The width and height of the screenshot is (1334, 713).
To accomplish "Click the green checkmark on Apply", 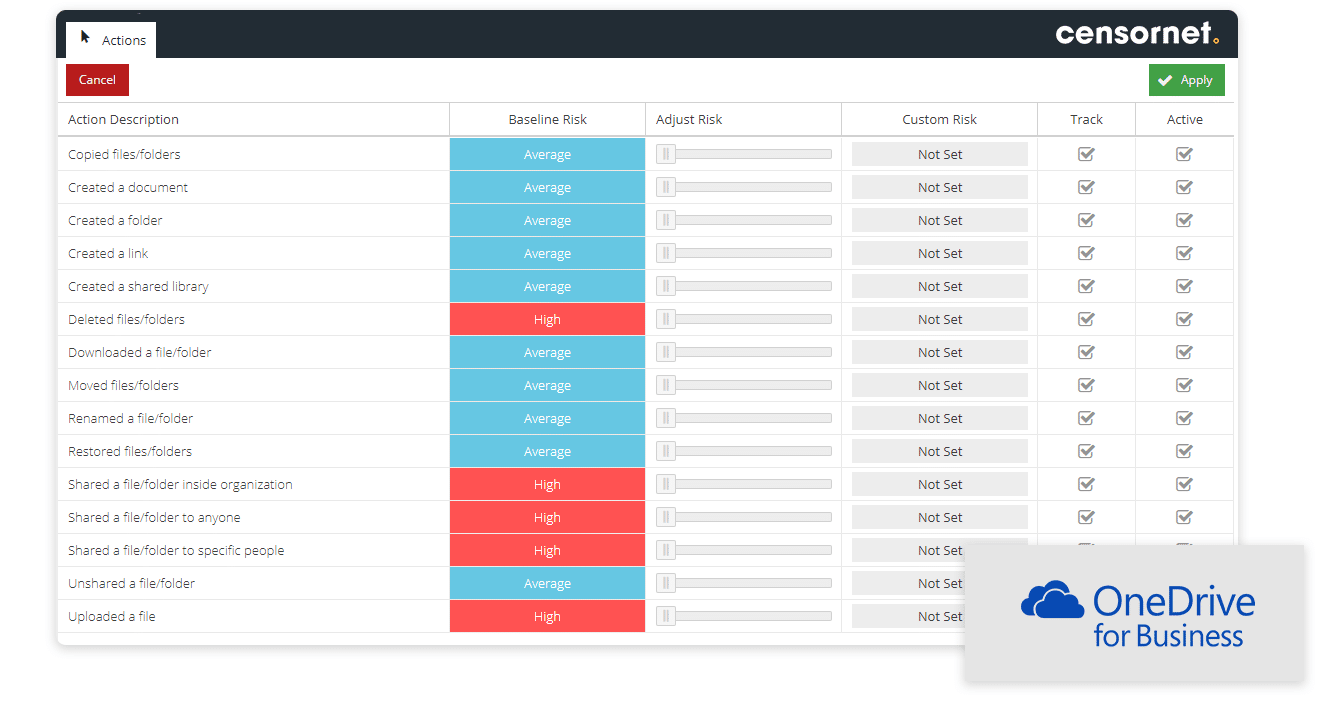I will pyautogui.click(x=1166, y=80).
